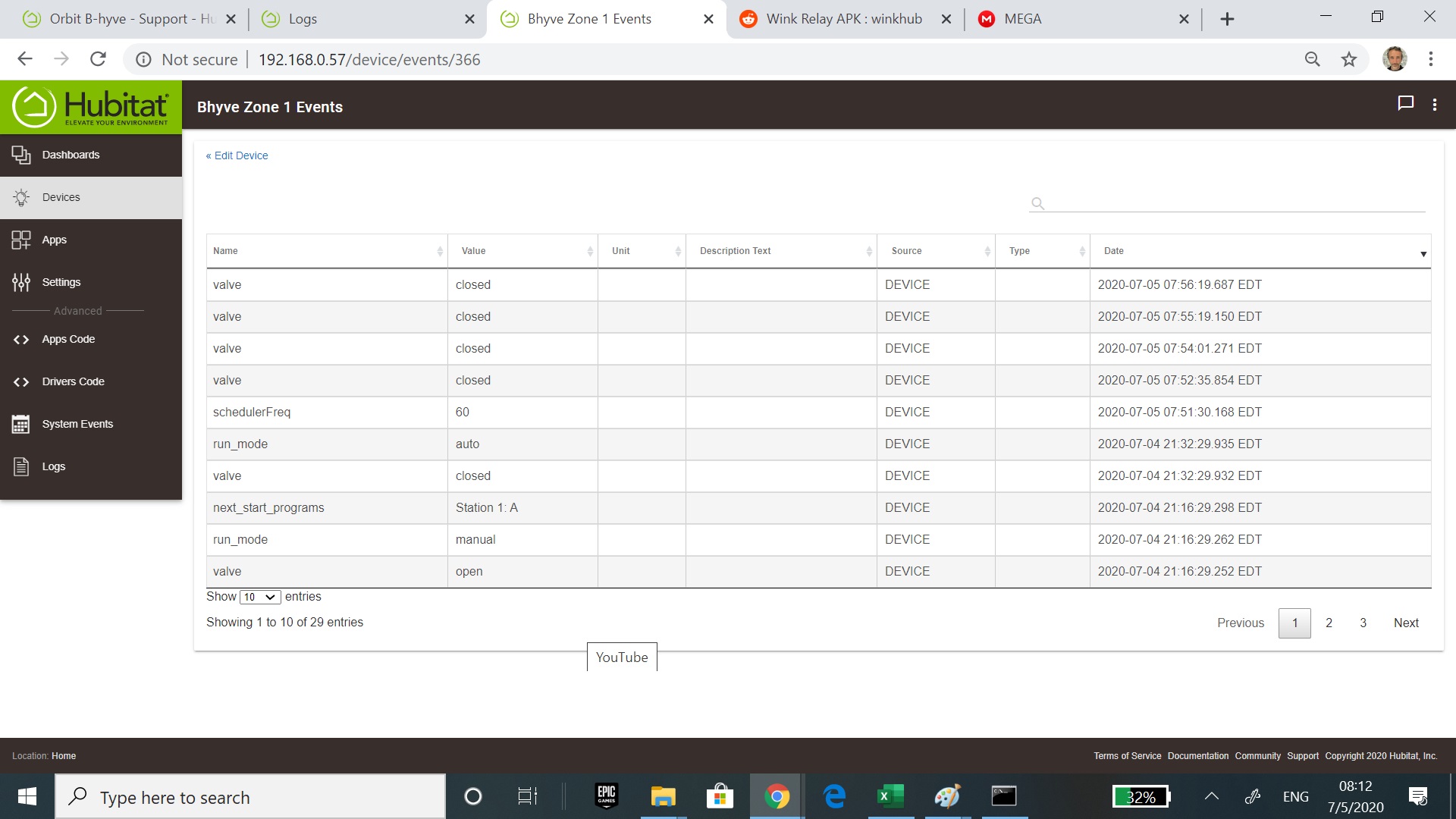Open Task View on the taskbar
This screenshot has width=1456, height=819.
(x=527, y=796)
